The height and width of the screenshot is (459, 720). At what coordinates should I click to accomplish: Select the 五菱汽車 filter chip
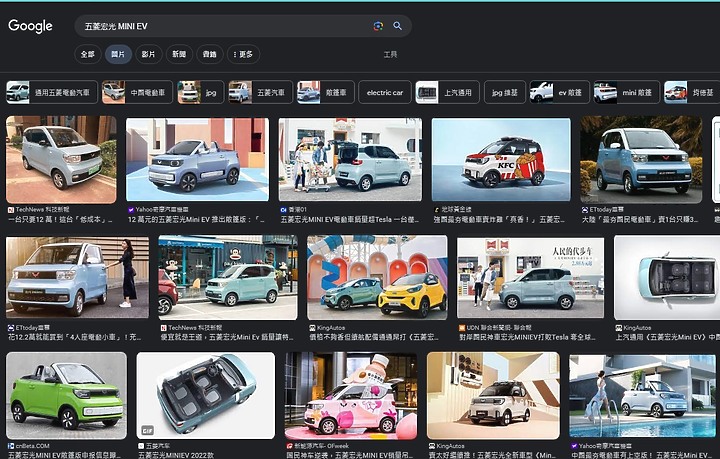point(260,92)
